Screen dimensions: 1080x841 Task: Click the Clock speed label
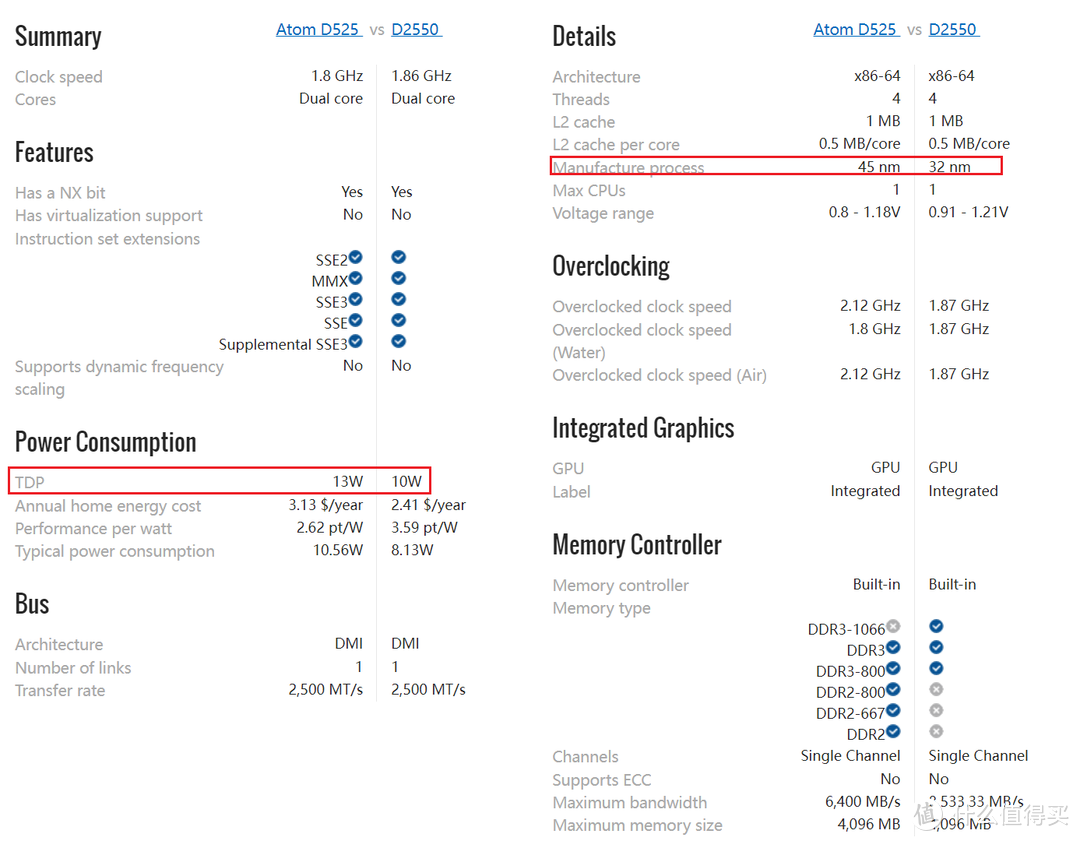coord(59,76)
